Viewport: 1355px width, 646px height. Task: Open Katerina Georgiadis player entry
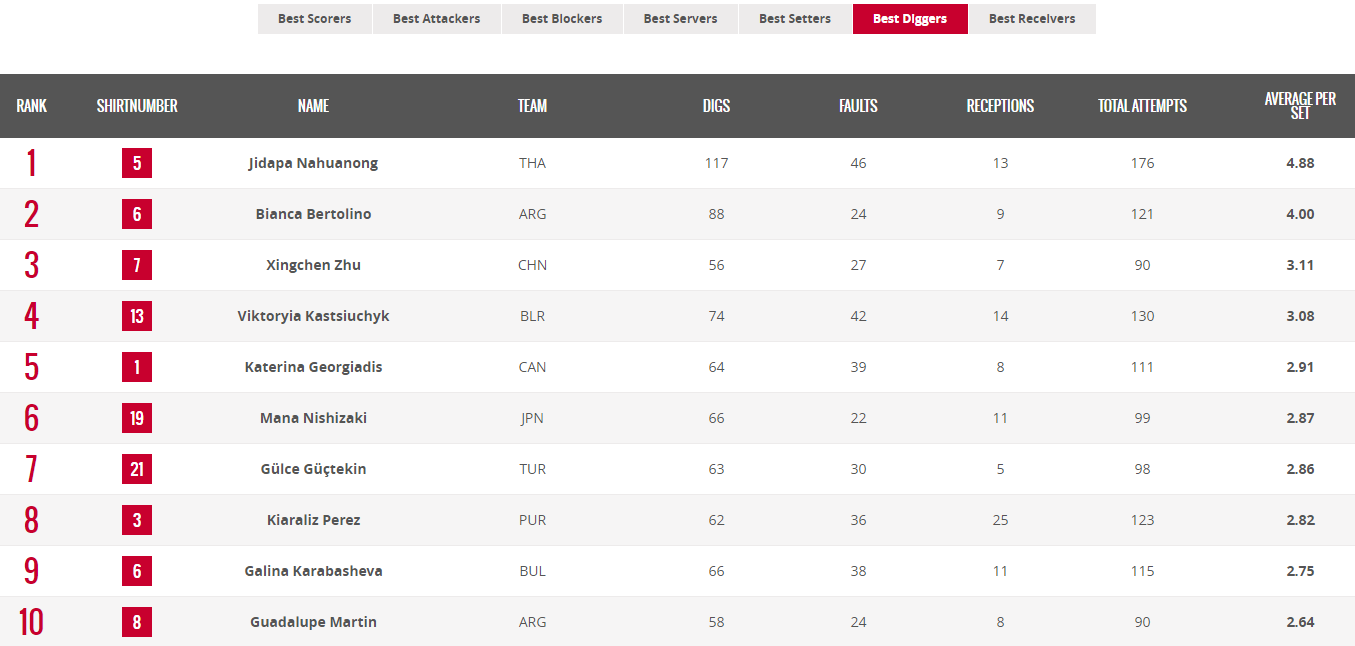tap(313, 367)
